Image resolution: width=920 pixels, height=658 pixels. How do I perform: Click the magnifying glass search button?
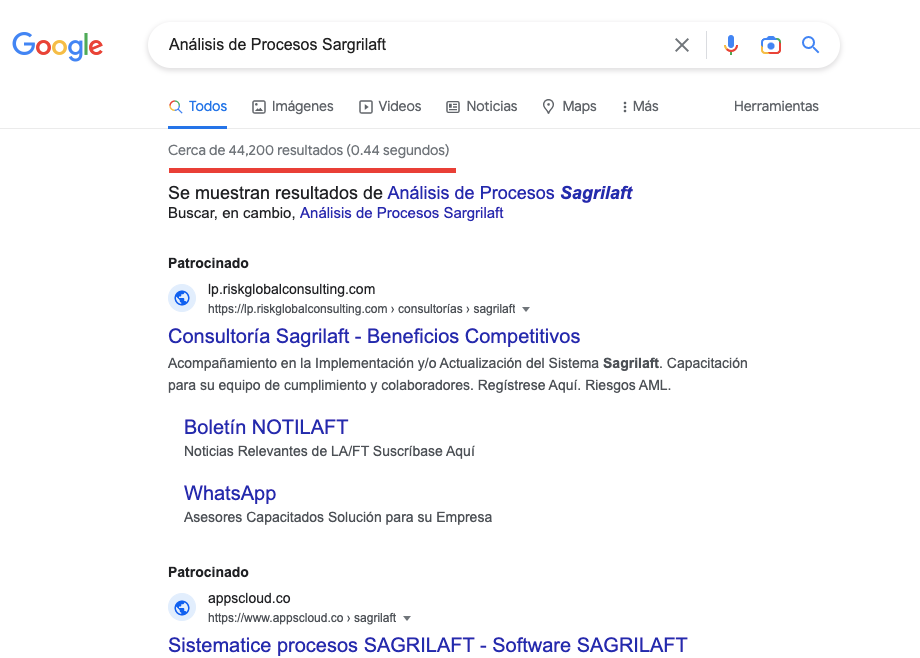click(x=810, y=45)
